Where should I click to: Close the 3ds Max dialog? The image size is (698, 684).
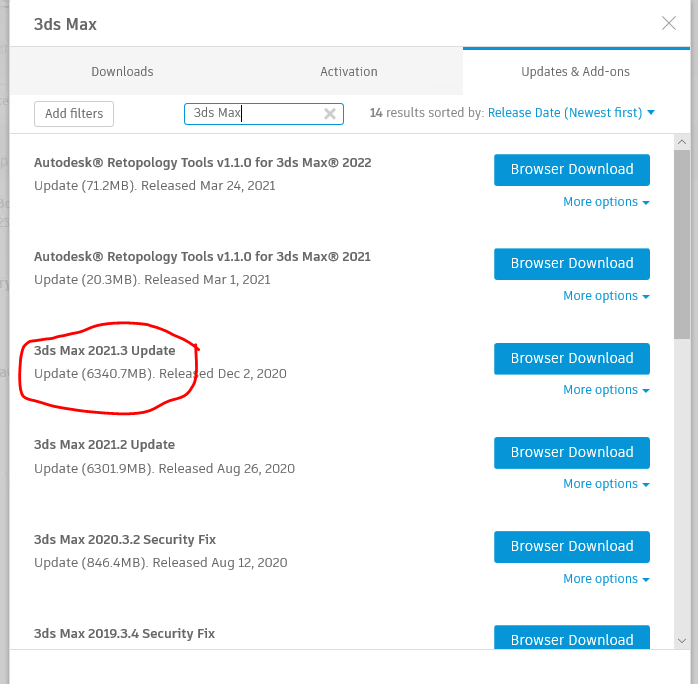click(x=669, y=23)
